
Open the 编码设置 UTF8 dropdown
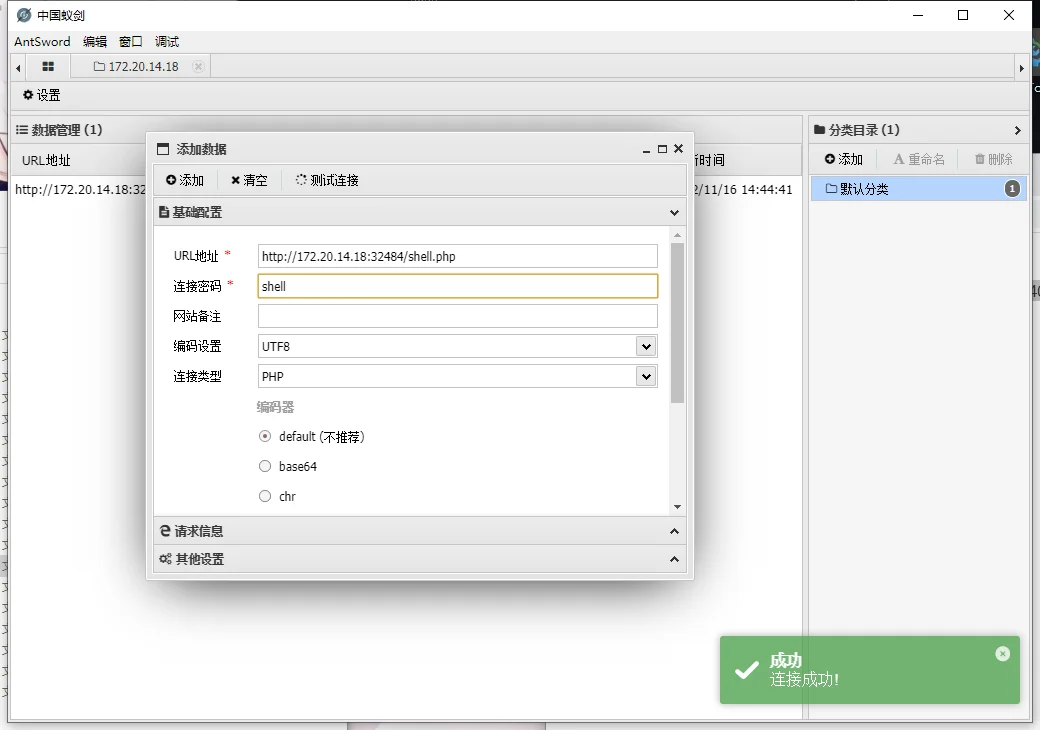[x=646, y=346]
